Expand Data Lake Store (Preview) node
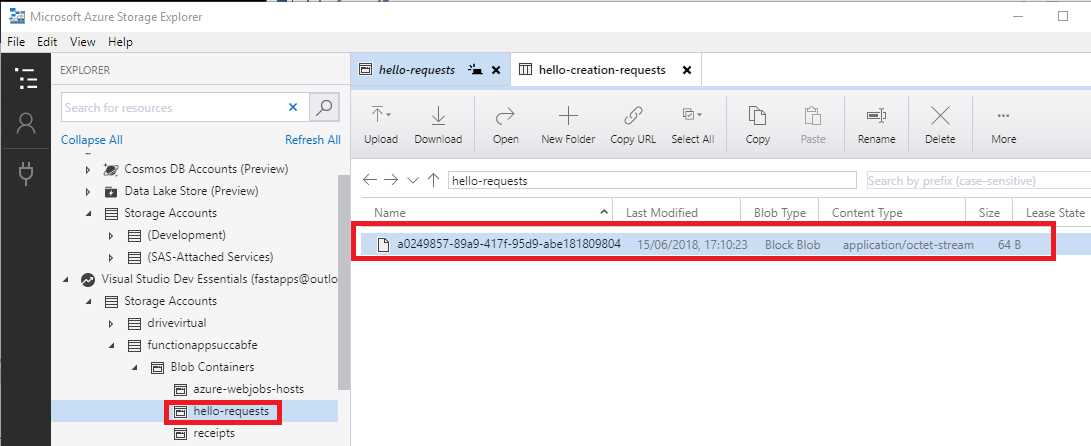1091x446 pixels. click(x=88, y=191)
